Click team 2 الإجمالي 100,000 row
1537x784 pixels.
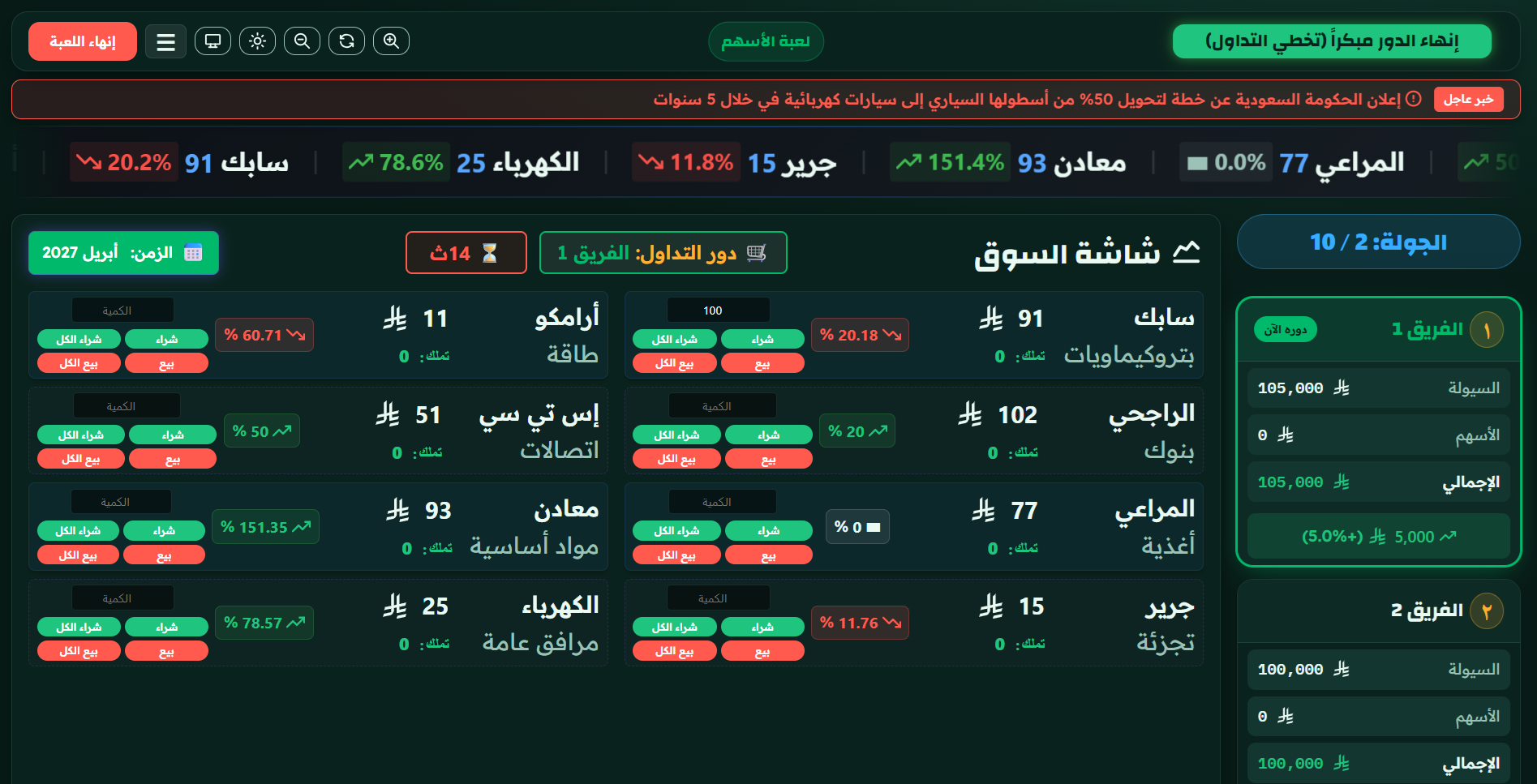point(1379,763)
